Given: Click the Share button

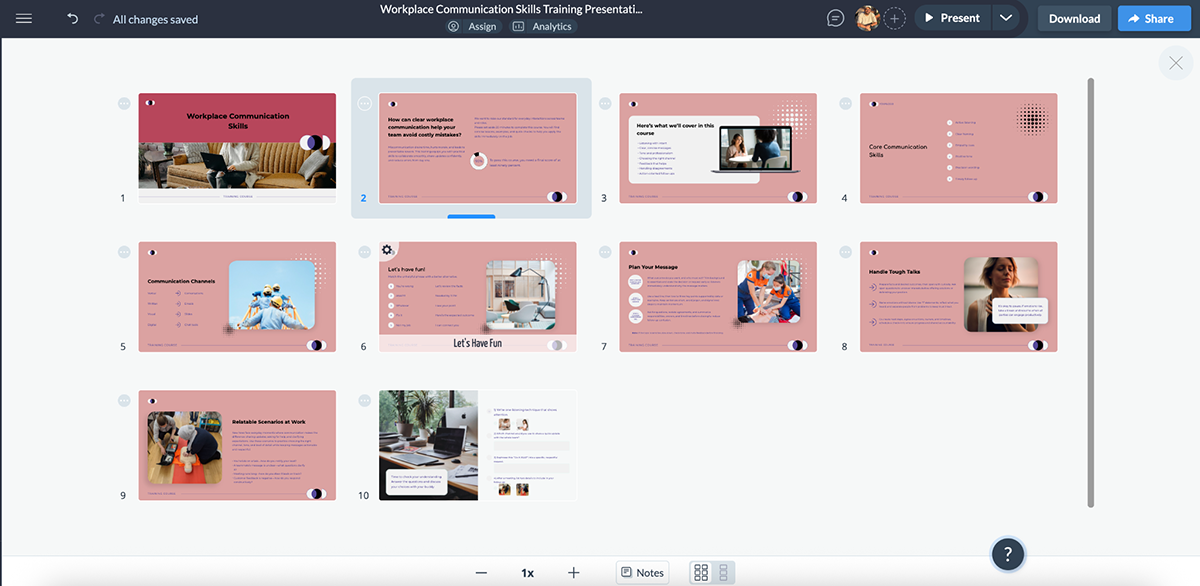Looking at the screenshot, I should 1153,18.
